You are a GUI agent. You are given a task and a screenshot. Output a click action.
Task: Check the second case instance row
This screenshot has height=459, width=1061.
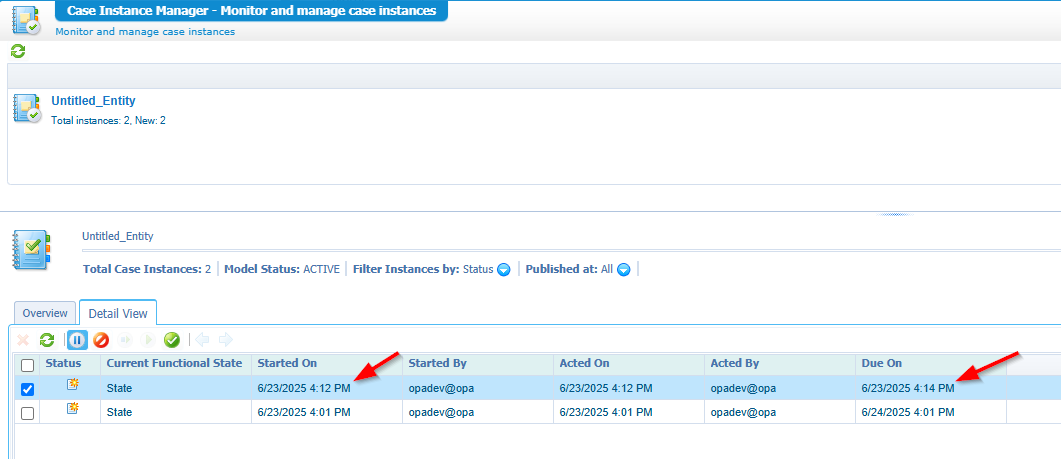(27, 413)
